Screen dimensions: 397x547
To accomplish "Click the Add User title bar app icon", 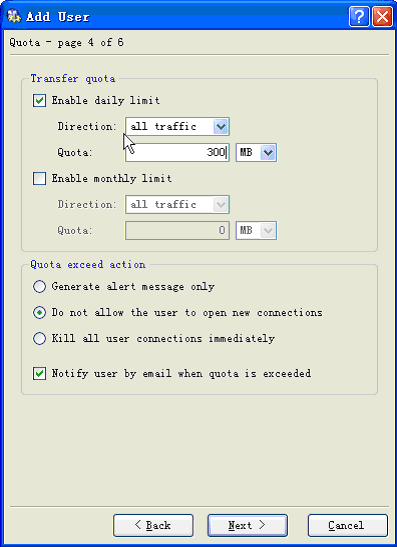I will pyautogui.click(x=14, y=16).
